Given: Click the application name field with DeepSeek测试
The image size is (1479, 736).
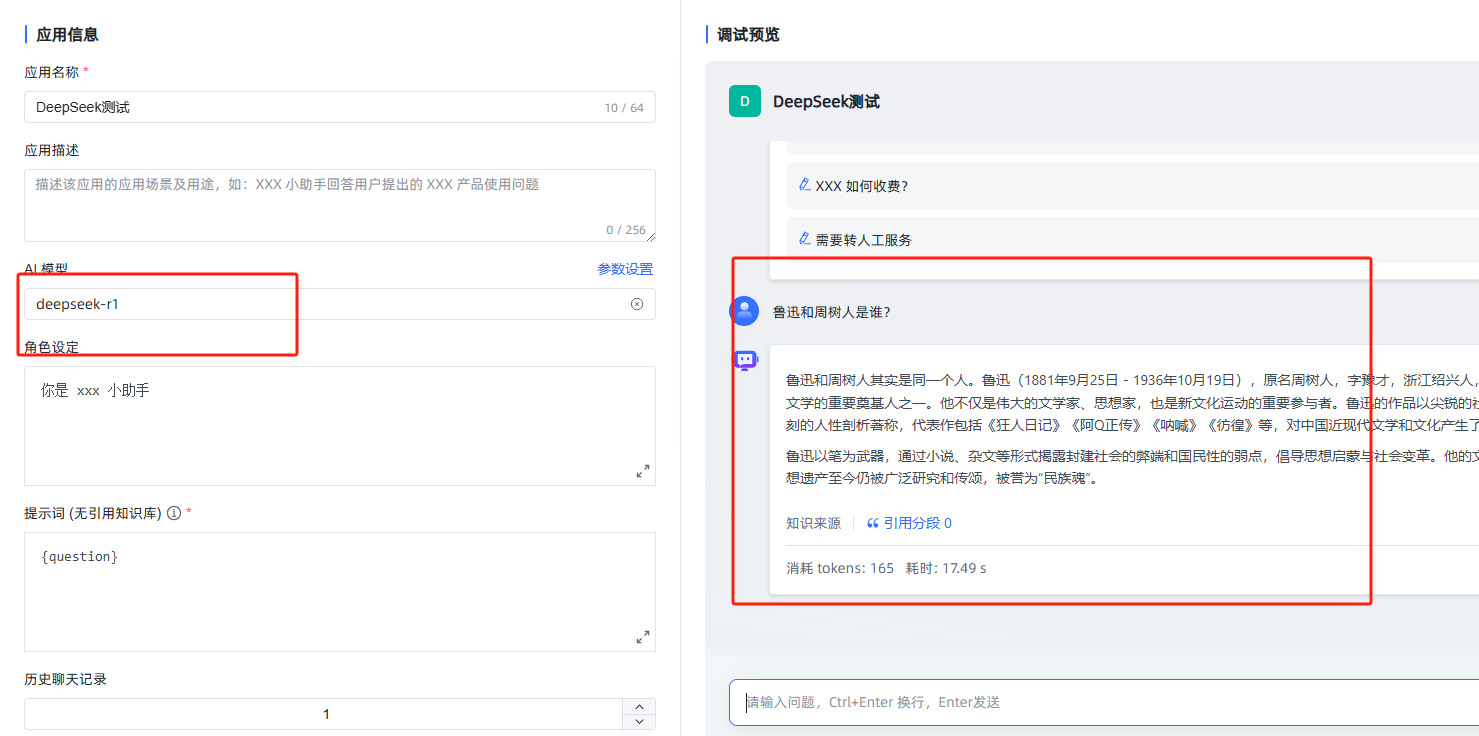Looking at the screenshot, I should point(340,107).
